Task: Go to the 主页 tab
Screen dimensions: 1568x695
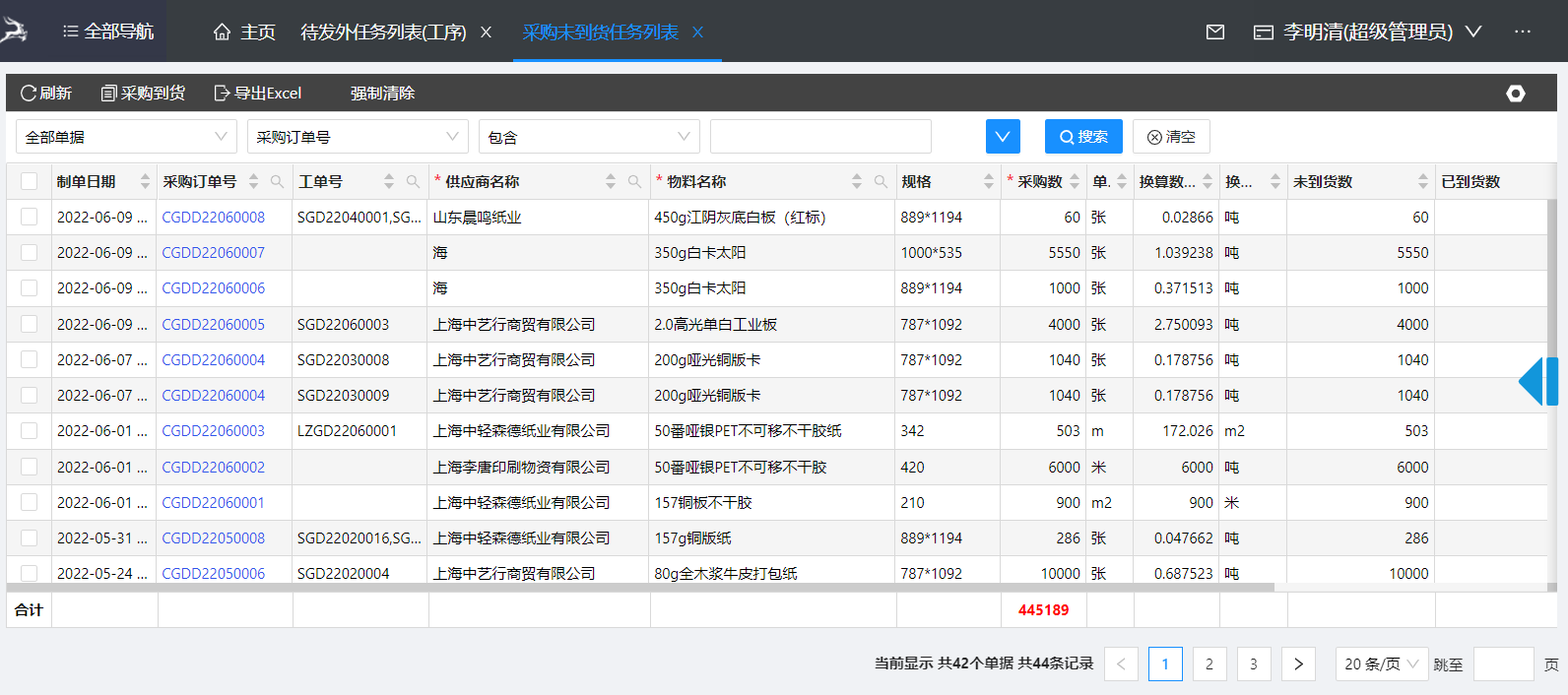Action: point(244,32)
